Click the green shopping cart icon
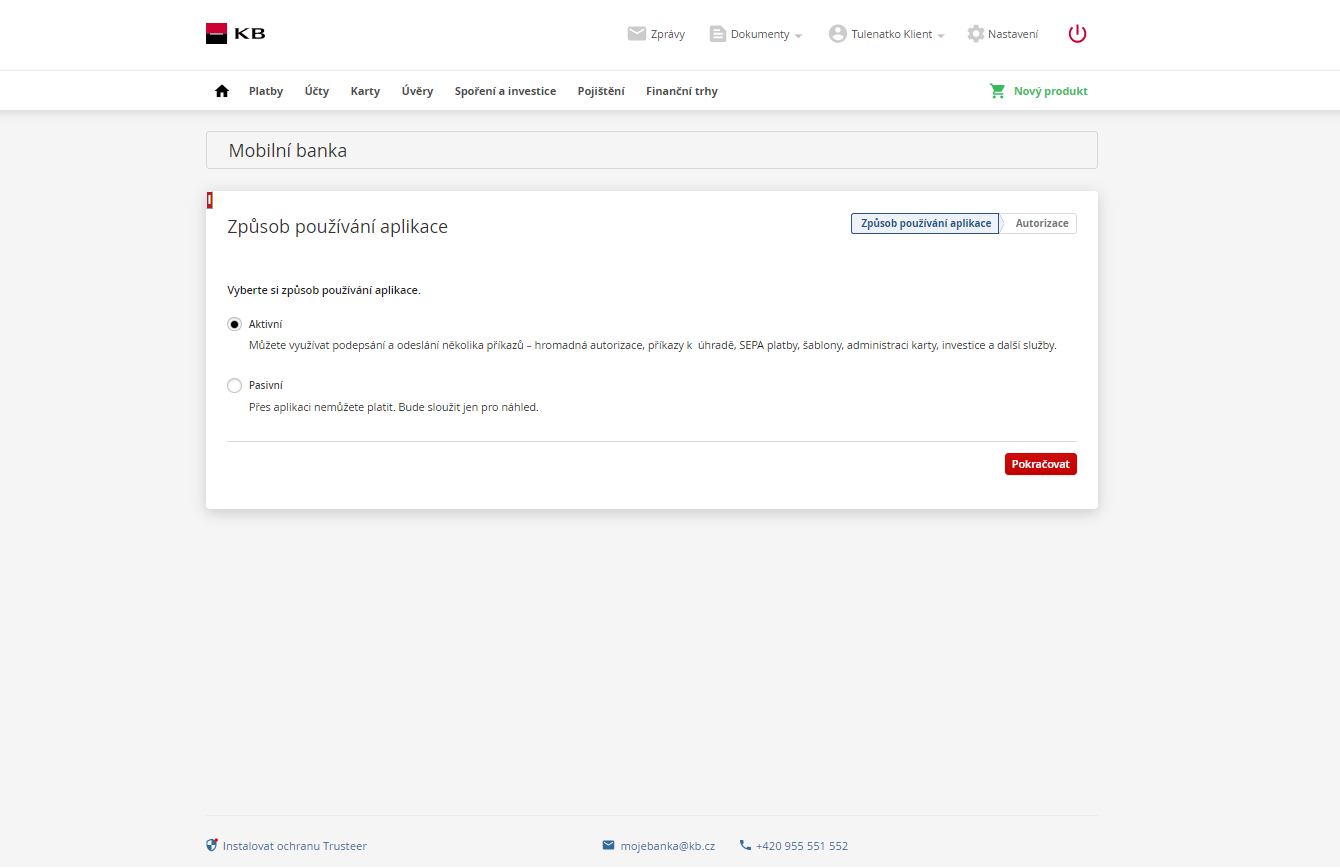The height and width of the screenshot is (868, 1340). click(997, 91)
